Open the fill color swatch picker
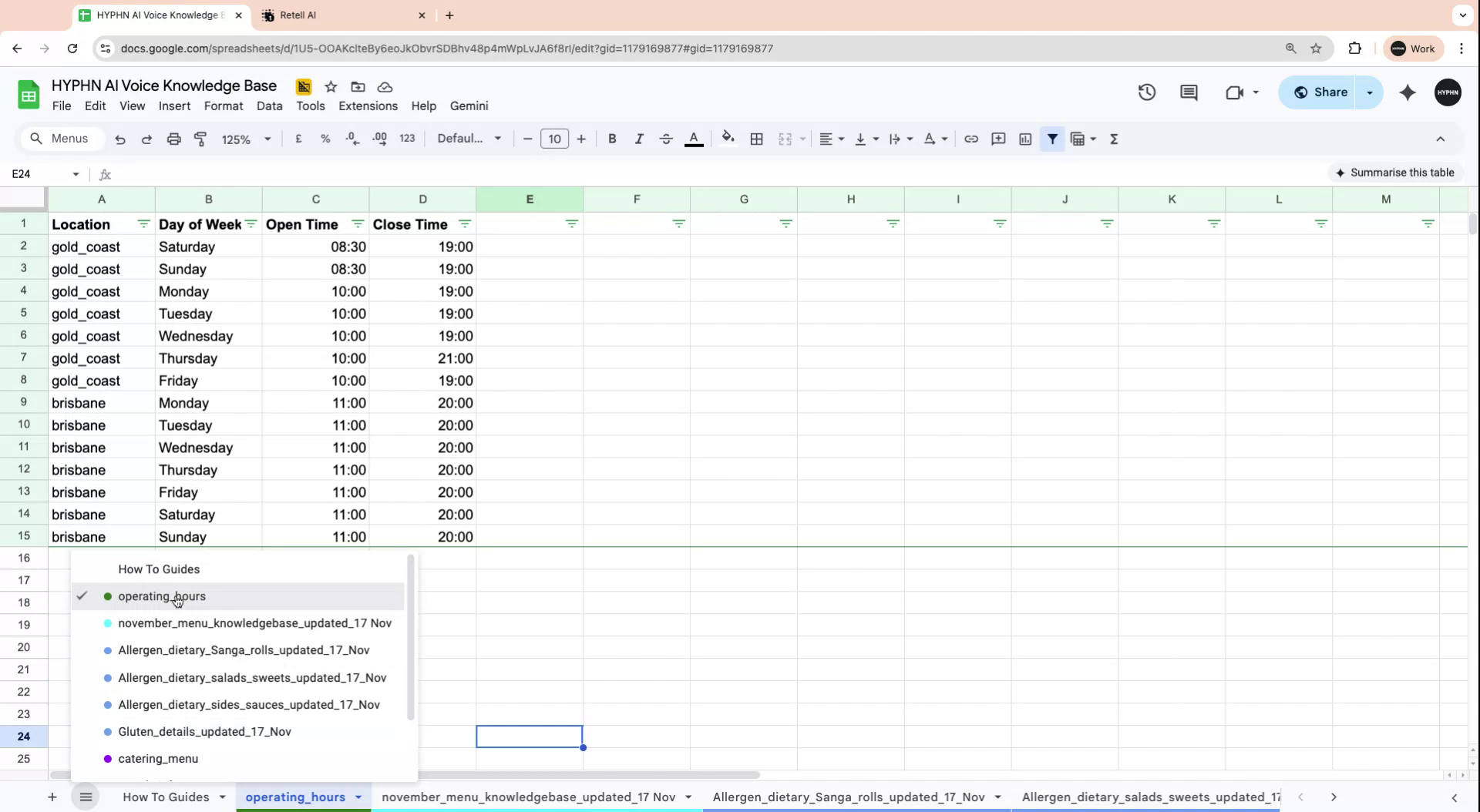The image size is (1480, 812). [728, 139]
